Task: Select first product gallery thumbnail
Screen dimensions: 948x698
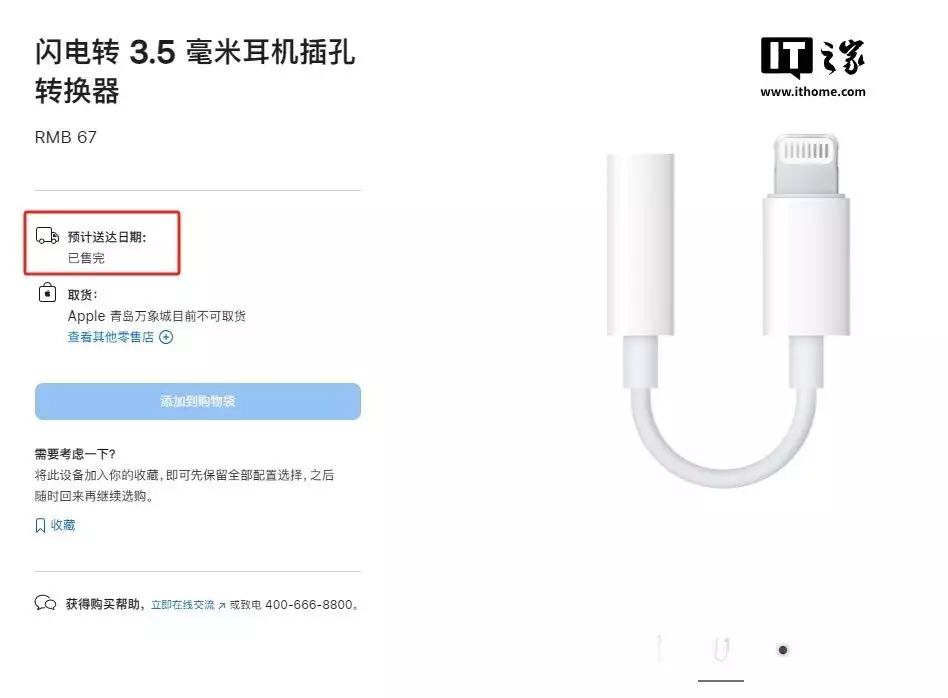Action: click(x=660, y=649)
